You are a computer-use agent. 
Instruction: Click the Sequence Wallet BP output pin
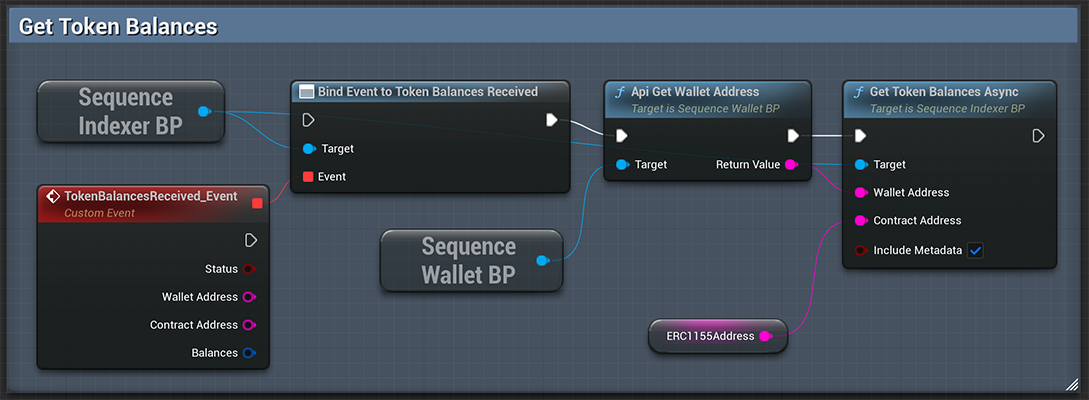click(542, 261)
